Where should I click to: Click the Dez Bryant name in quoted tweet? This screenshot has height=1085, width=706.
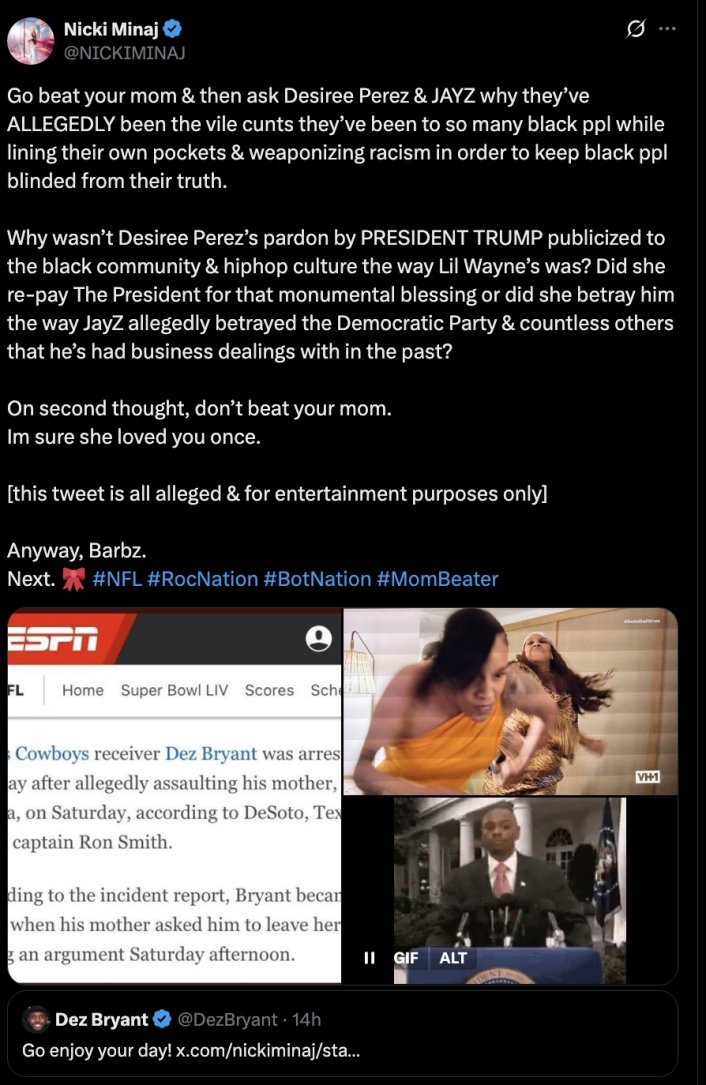click(102, 1019)
